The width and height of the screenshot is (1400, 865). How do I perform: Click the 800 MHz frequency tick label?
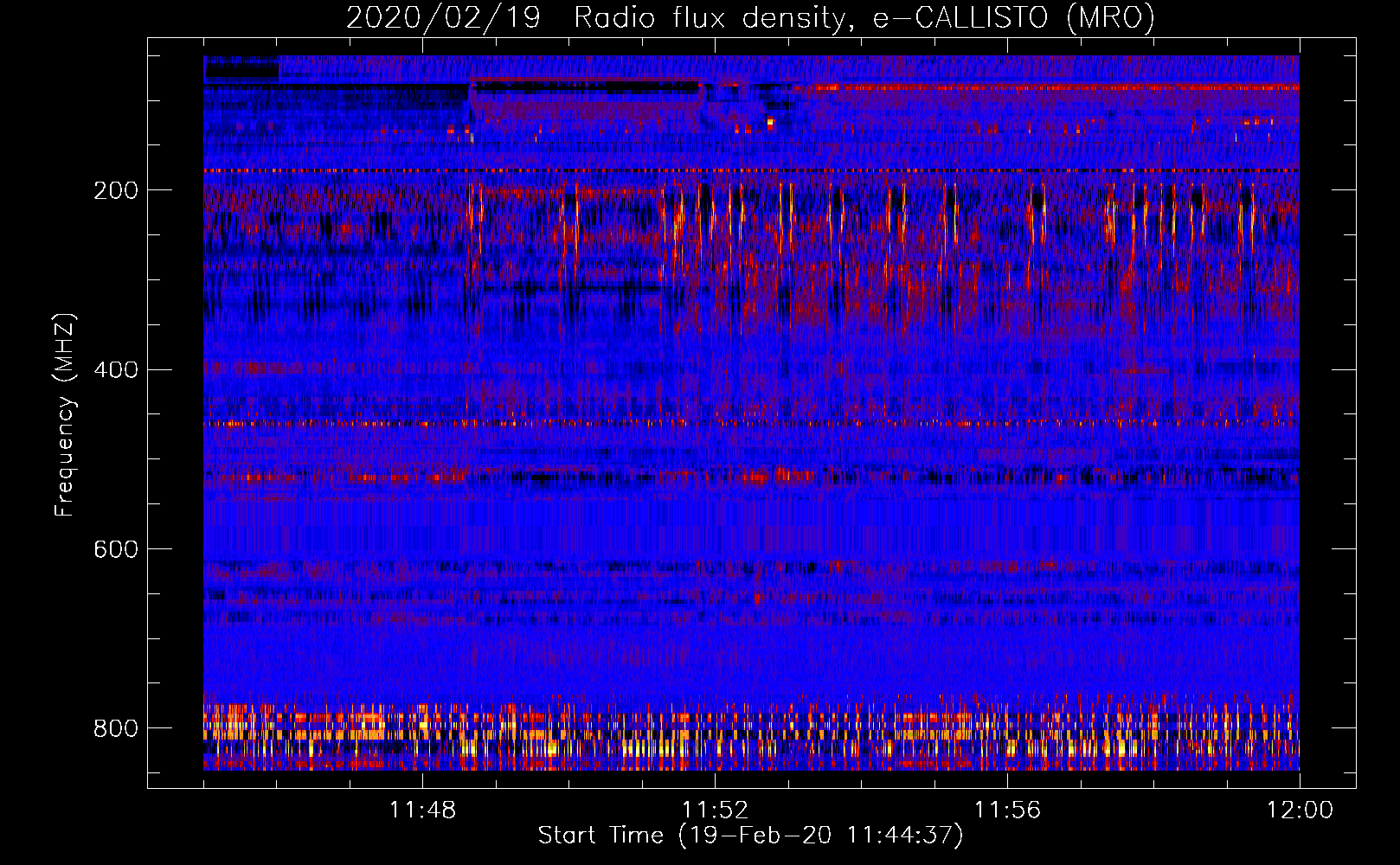point(116,728)
